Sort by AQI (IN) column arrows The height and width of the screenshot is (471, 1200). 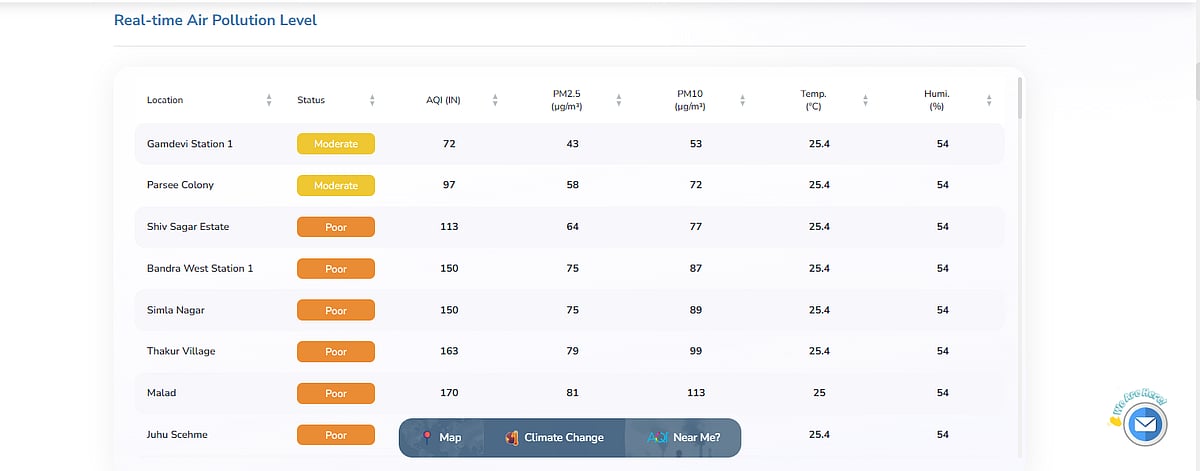[x=495, y=100]
